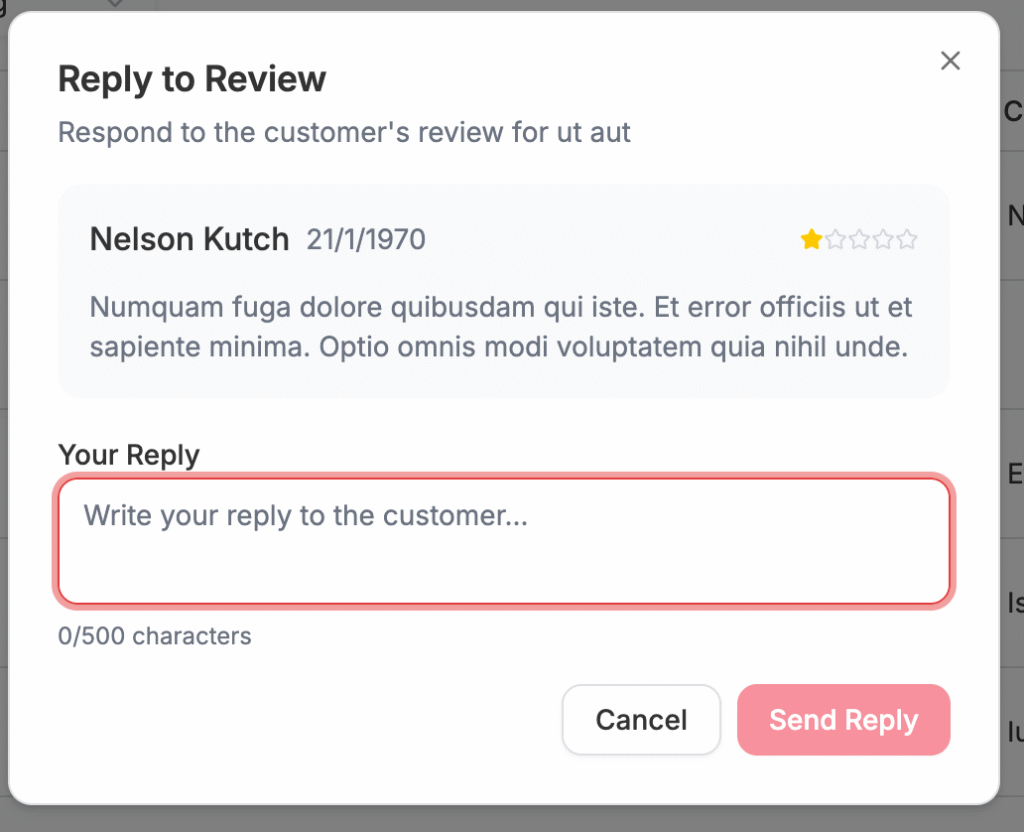Dismiss the dialog with the X button
Screen dimensions: 1024x832
(x=950, y=60)
